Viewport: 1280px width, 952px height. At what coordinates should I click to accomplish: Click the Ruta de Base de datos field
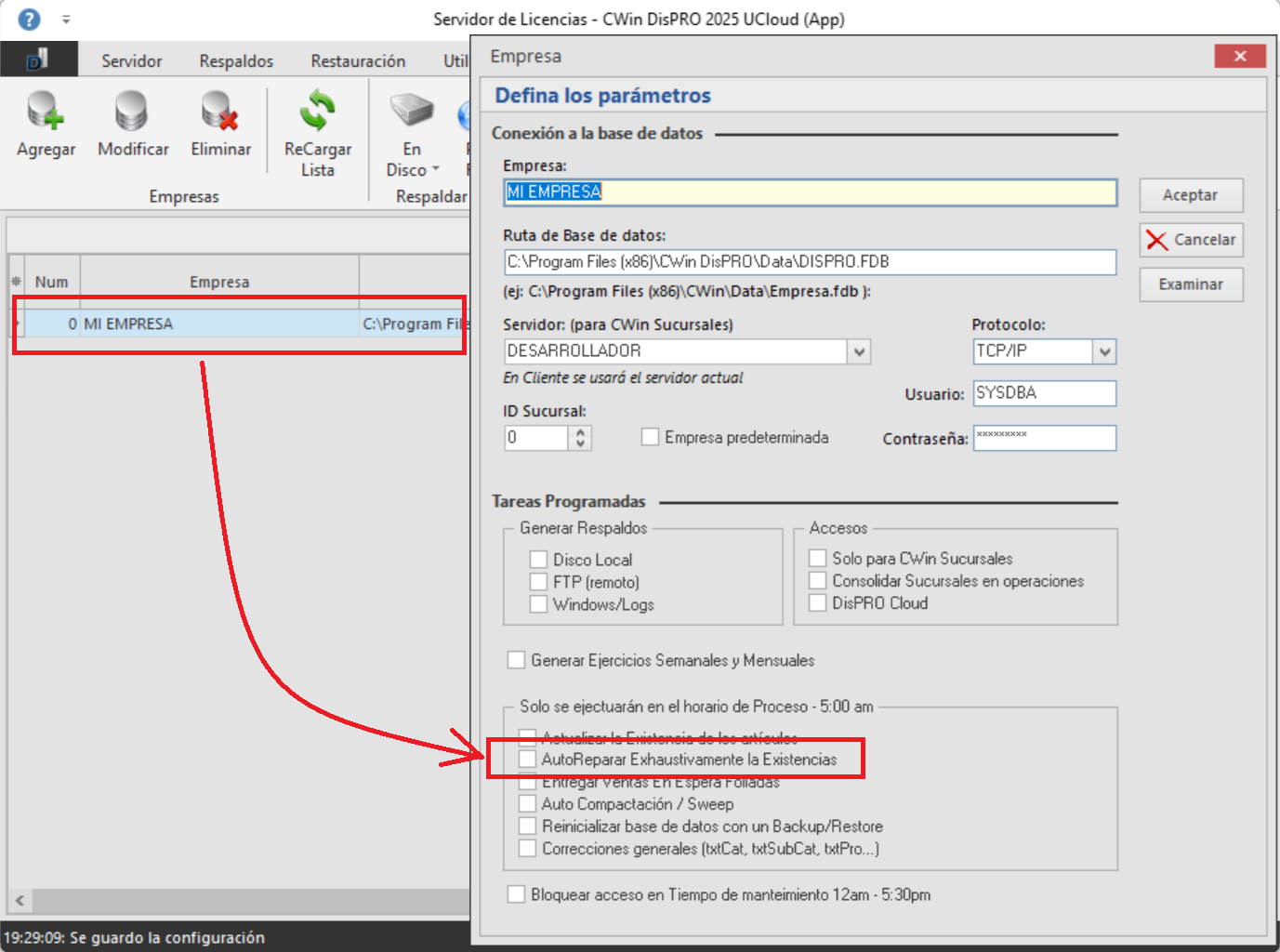(809, 262)
